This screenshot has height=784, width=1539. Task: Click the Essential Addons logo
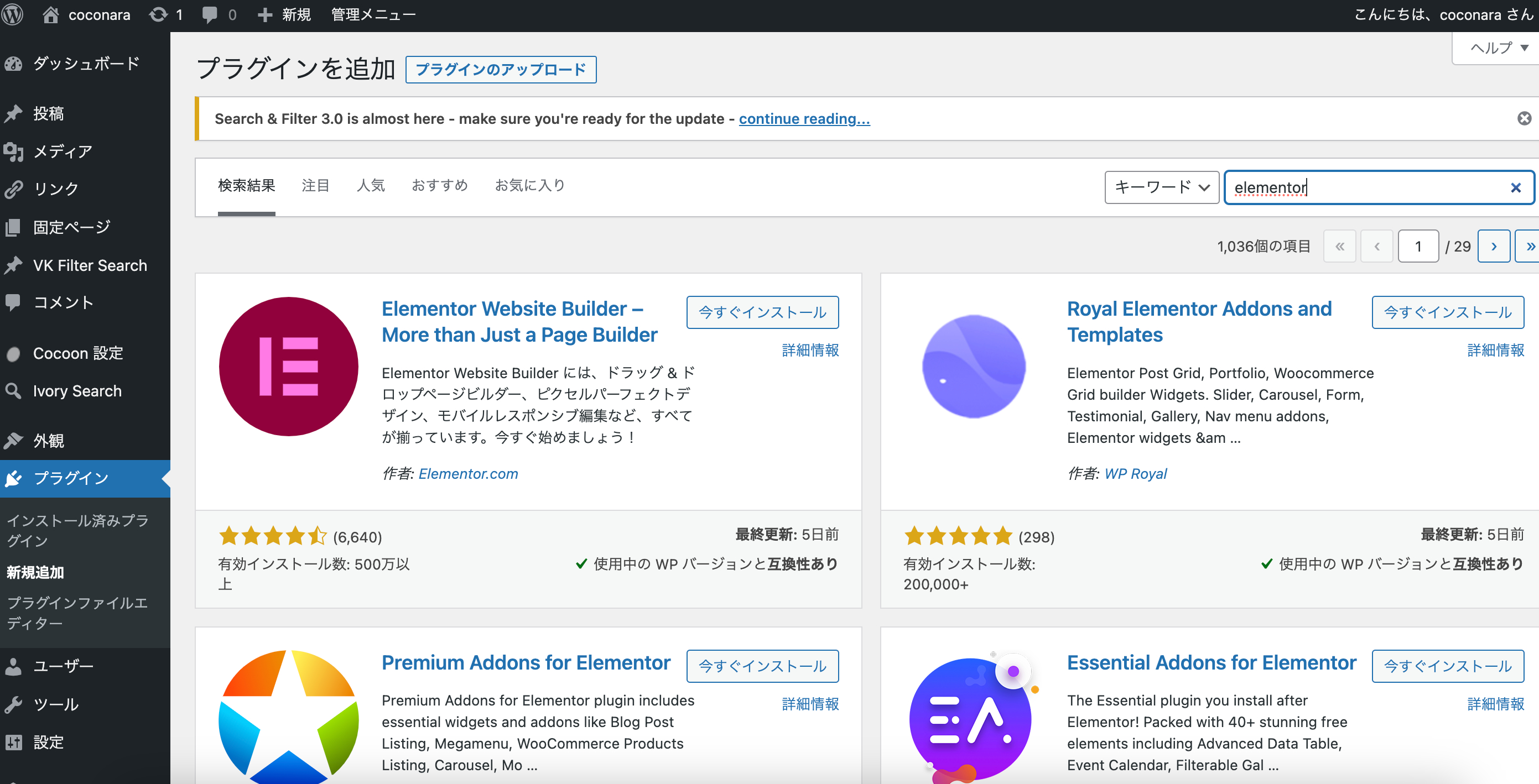click(x=974, y=717)
